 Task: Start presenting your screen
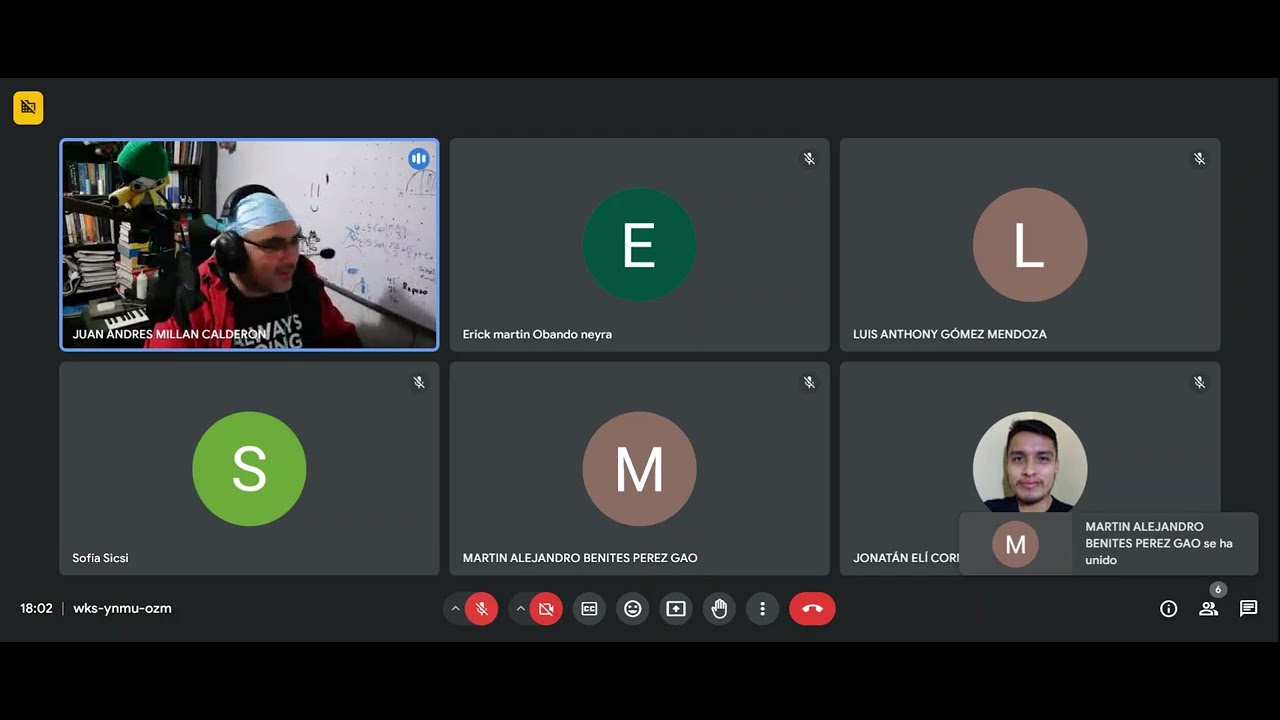676,608
